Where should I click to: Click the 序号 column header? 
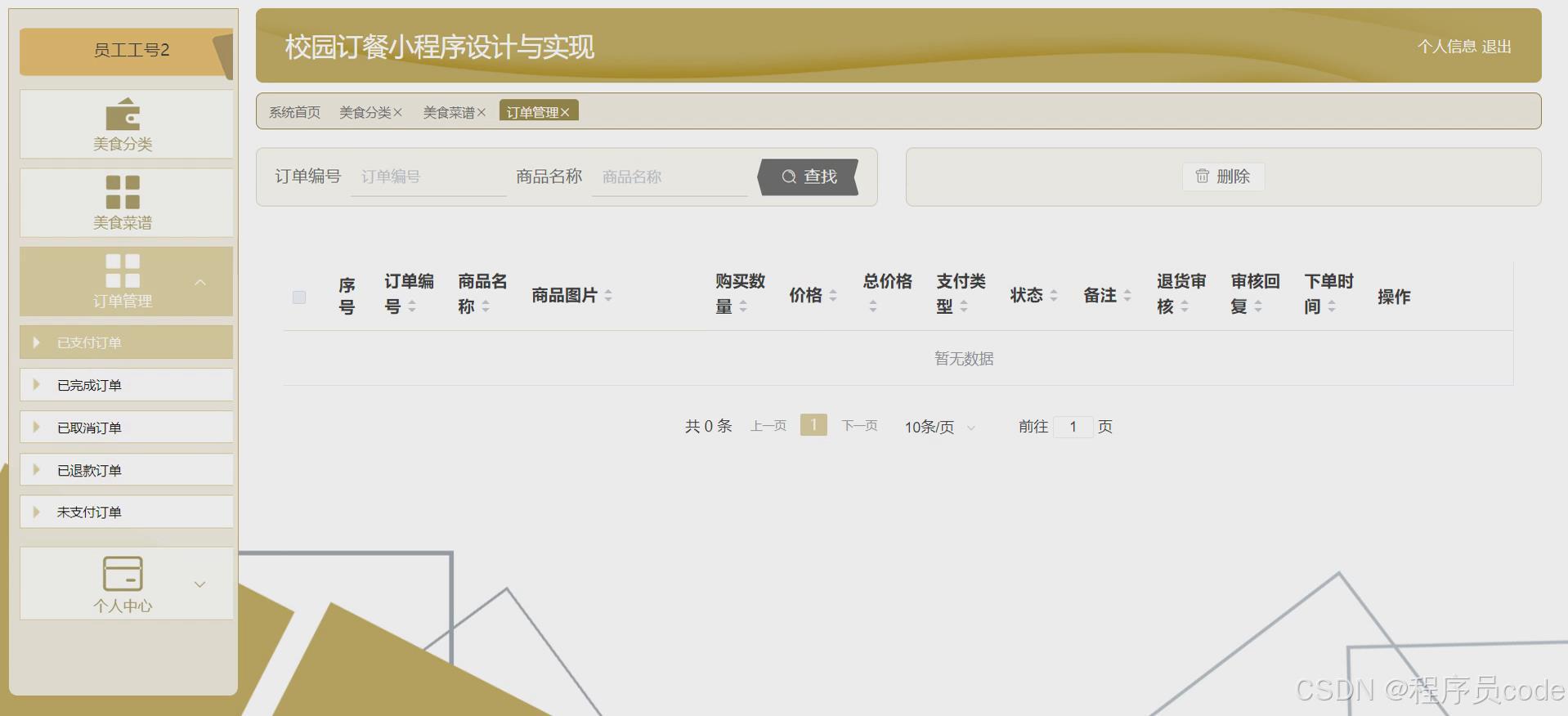tap(347, 296)
